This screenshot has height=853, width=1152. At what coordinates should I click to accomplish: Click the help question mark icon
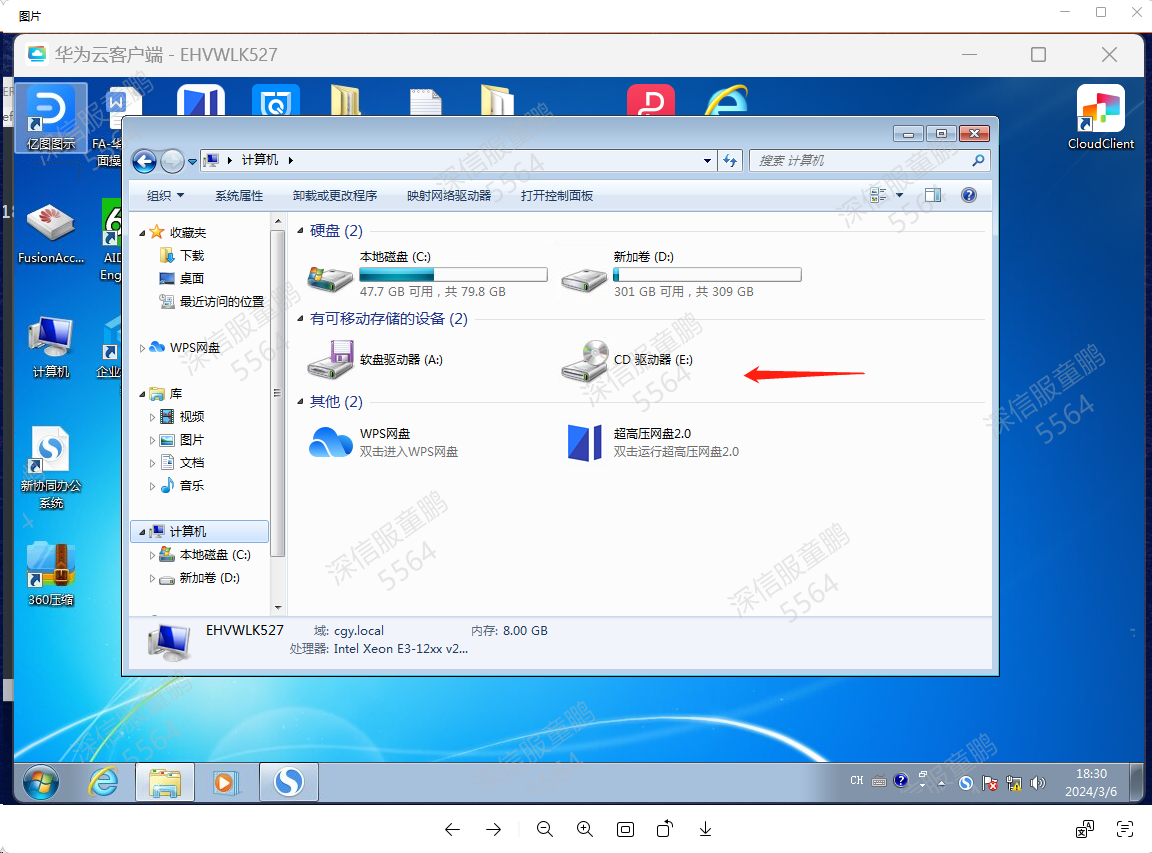point(968,196)
